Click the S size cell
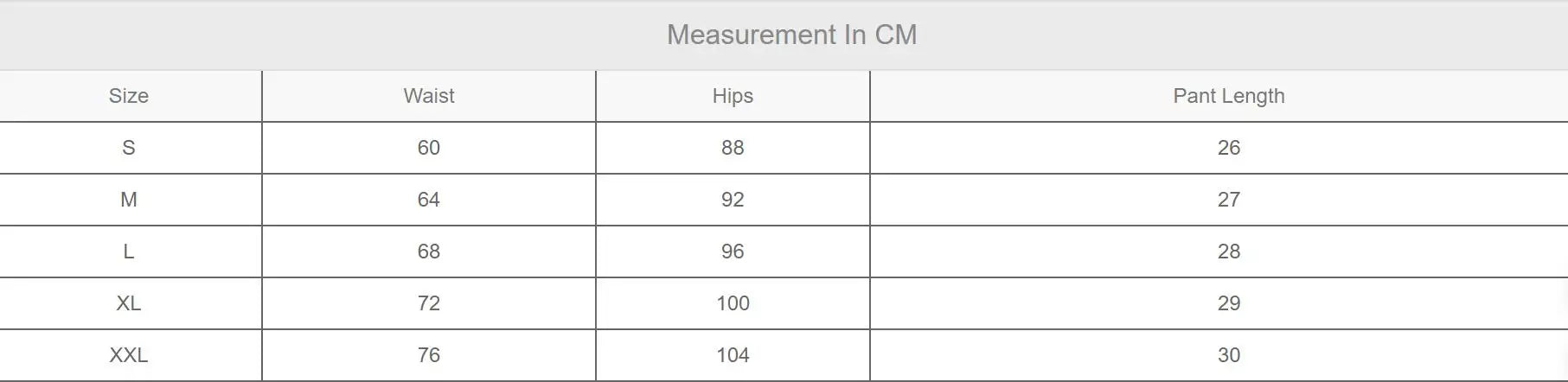This screenshot has height=382, width=1568. click(129, 148)
